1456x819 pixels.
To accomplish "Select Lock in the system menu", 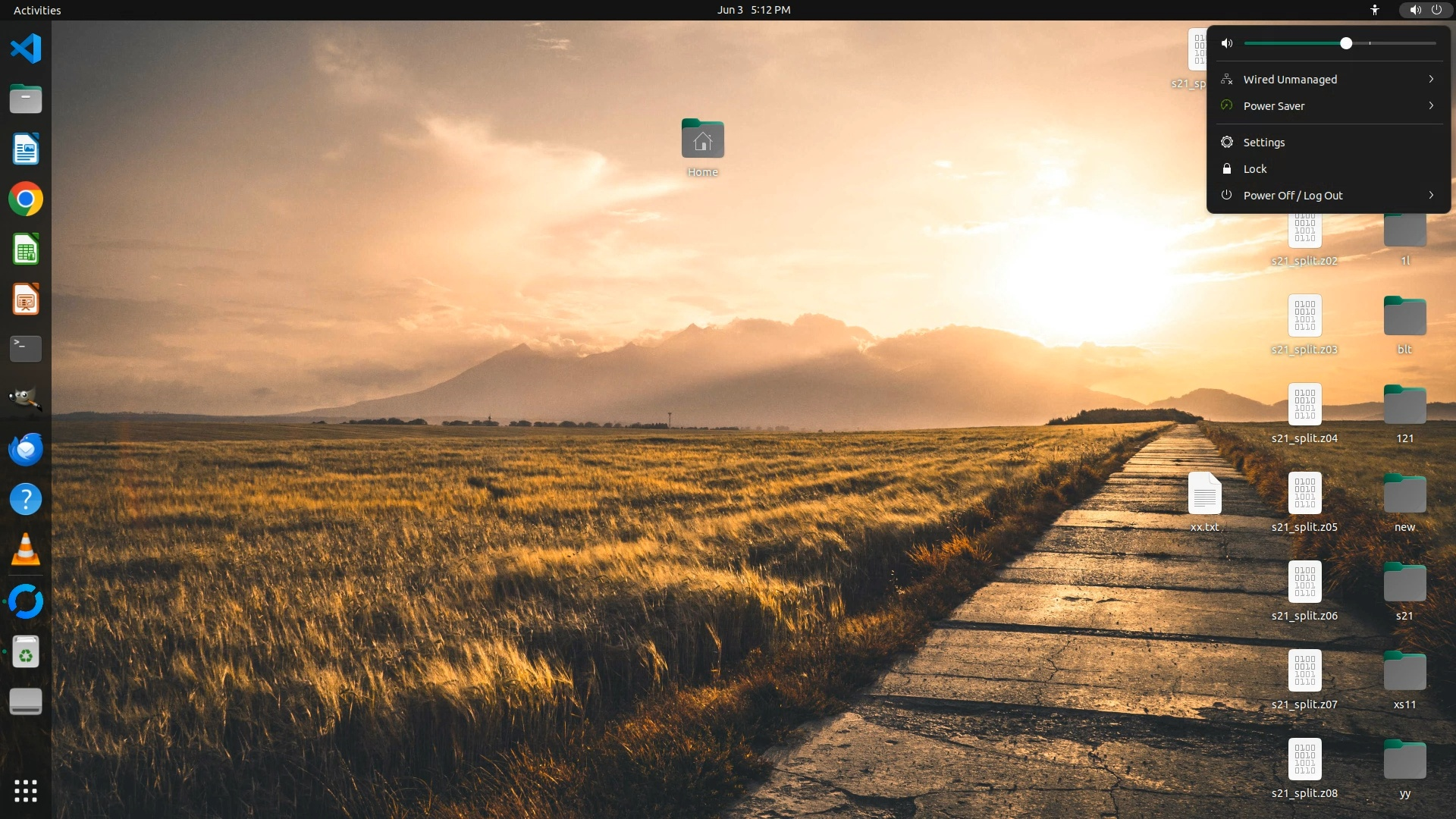I will 1255,169.
